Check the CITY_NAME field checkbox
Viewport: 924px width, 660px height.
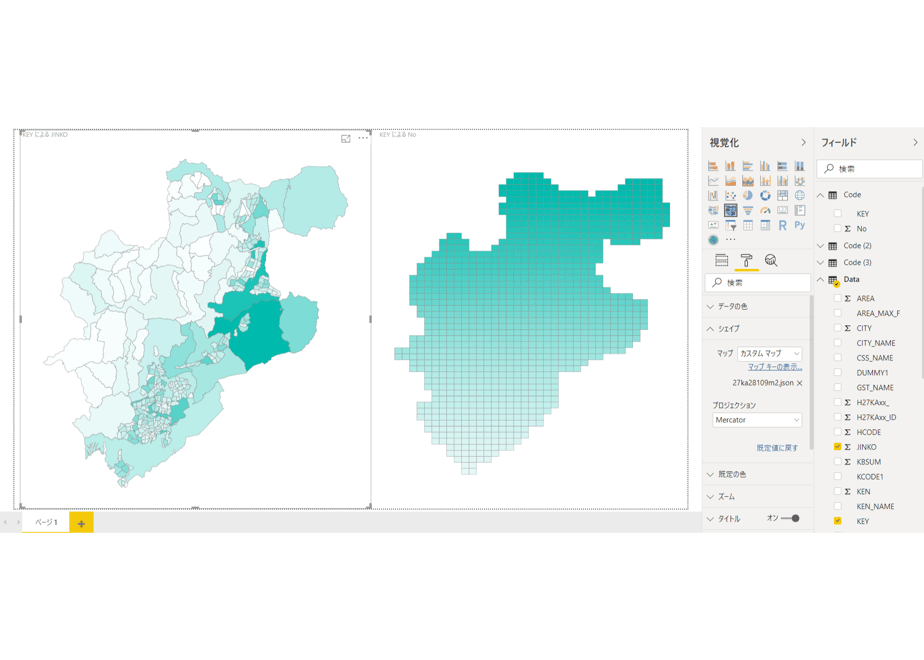pos(837,343)
